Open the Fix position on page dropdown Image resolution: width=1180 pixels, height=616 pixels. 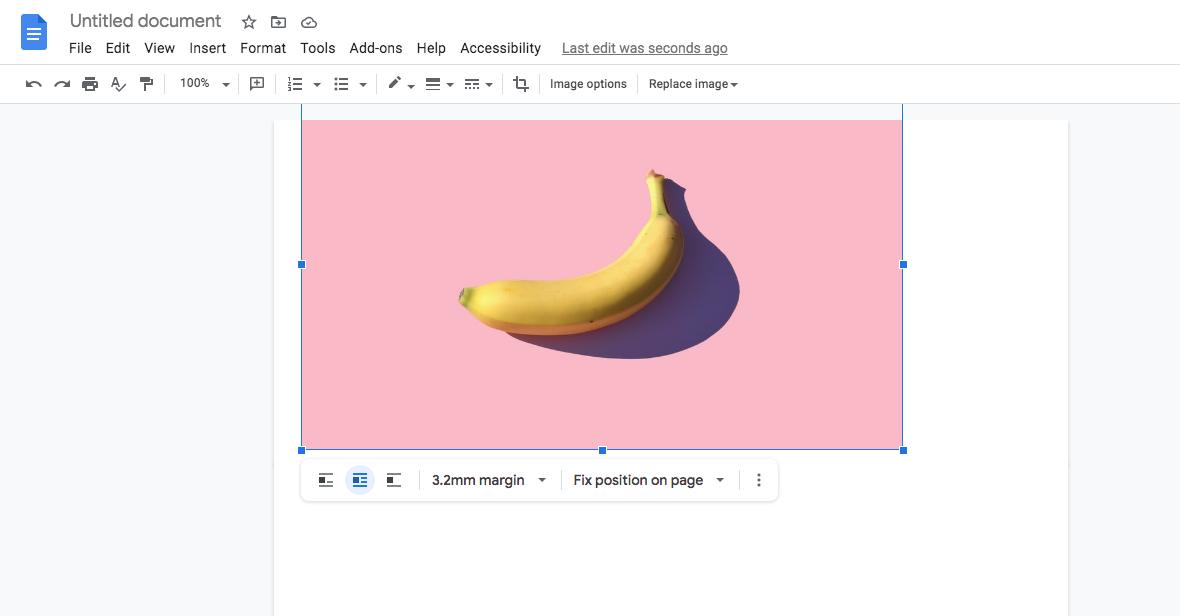[648, 480]
